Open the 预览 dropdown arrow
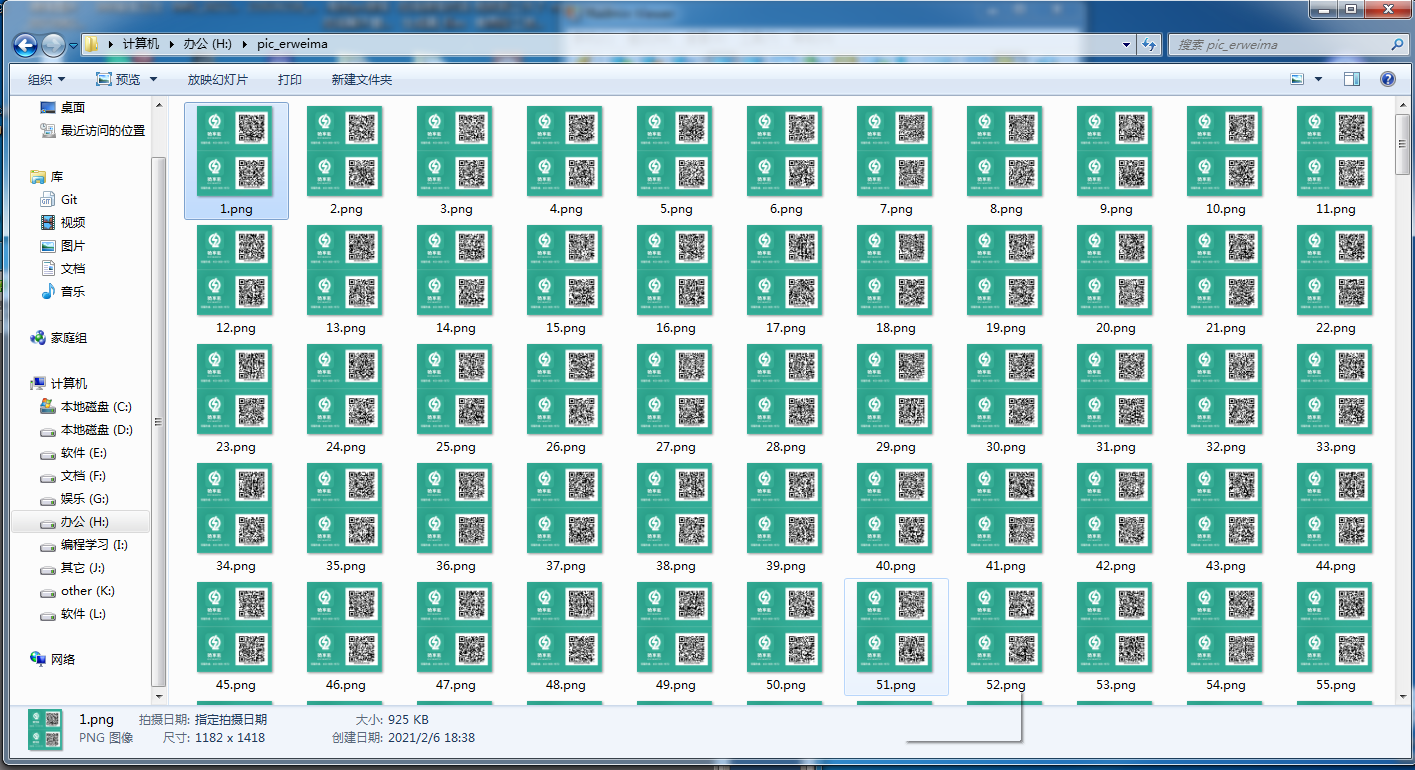The height and width of the screenshot is (770, 1415). [x=153, y=79]
